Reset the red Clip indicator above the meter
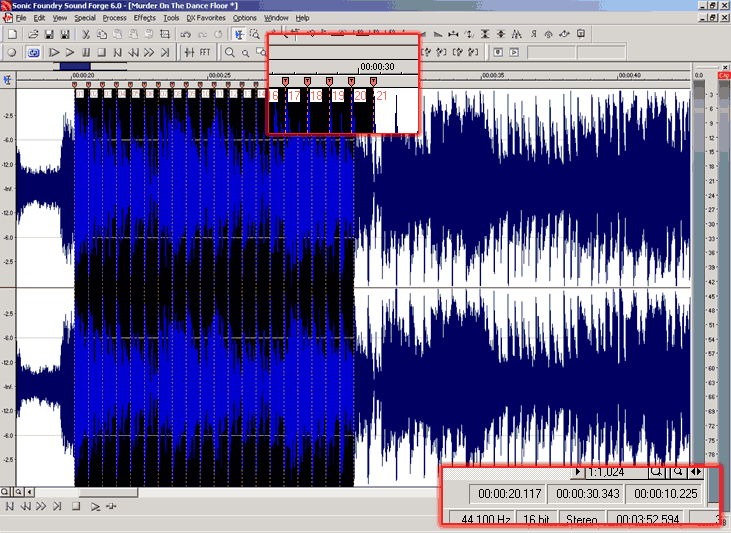The width and height of the screenshot is (731, 533). (724, 75)
